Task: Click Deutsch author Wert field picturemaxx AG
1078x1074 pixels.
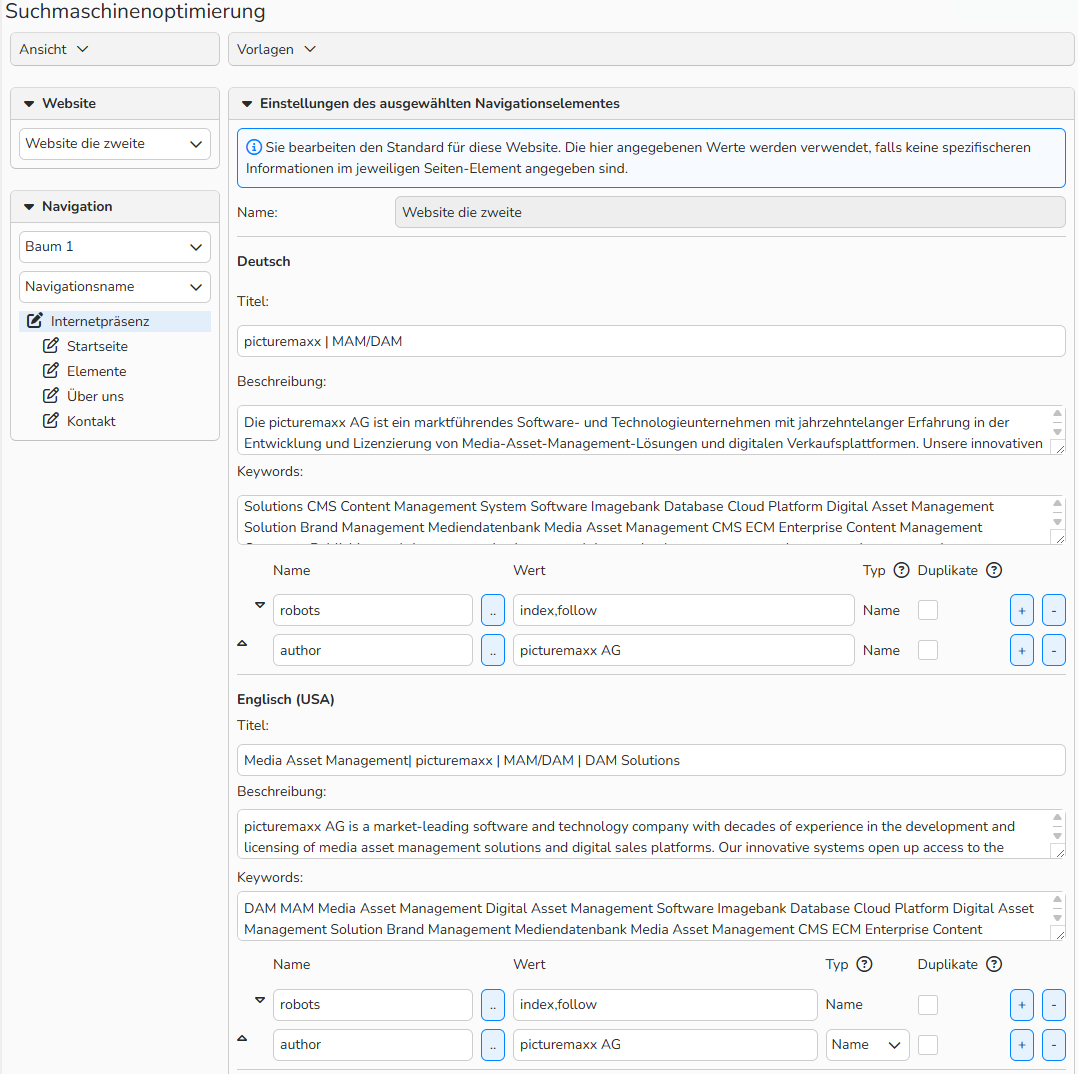Action: [x=683, y=650]
